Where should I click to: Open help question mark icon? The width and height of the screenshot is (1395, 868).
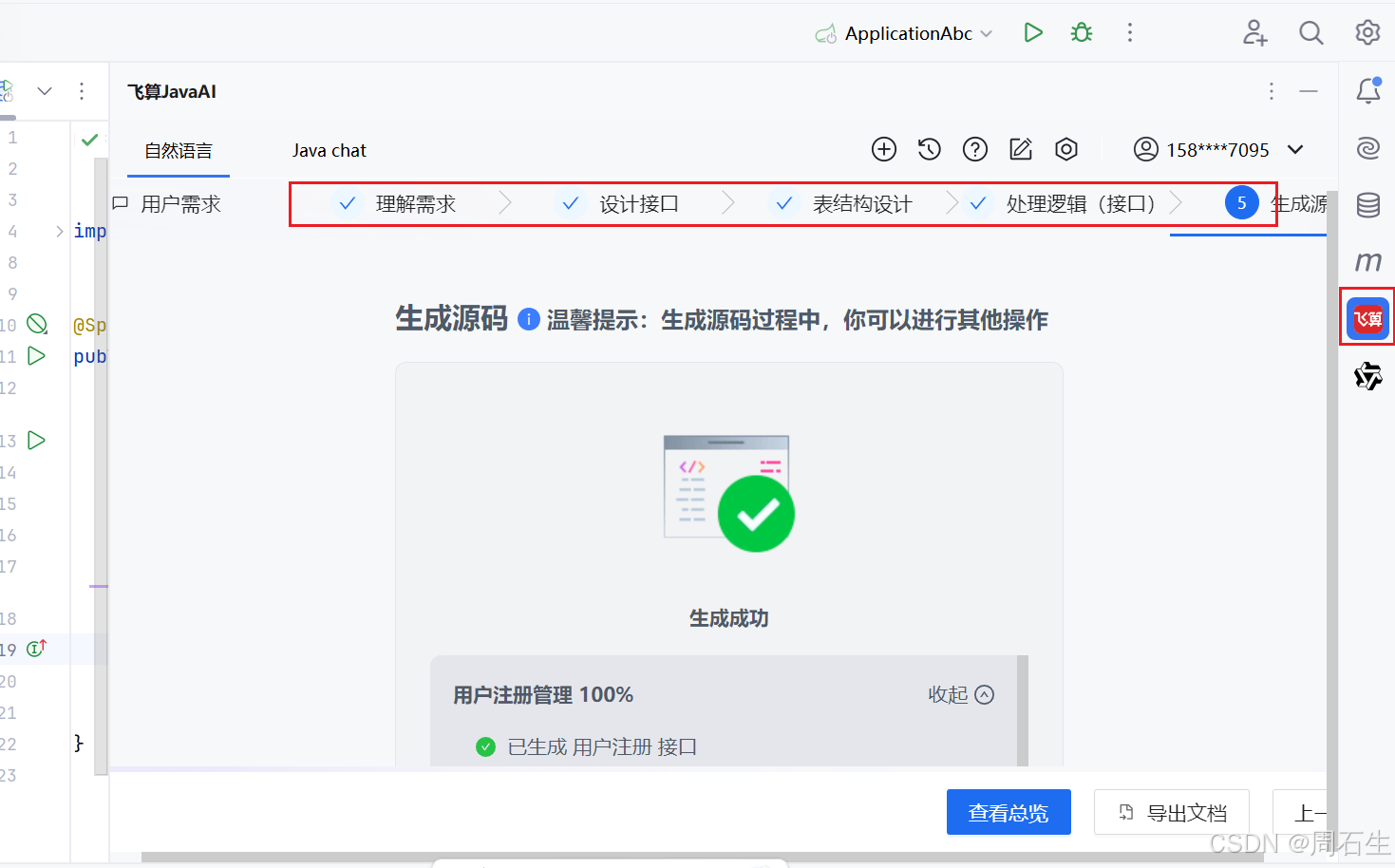pyautogui.click(x=975, y=149)
